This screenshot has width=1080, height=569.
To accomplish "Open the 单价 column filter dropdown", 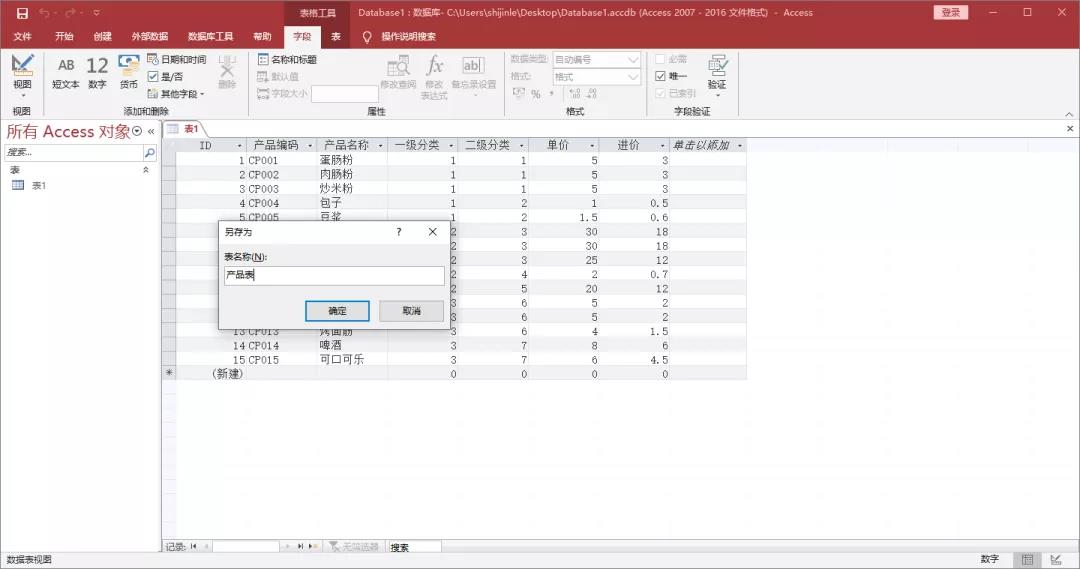I will click(x=592, y=146).
